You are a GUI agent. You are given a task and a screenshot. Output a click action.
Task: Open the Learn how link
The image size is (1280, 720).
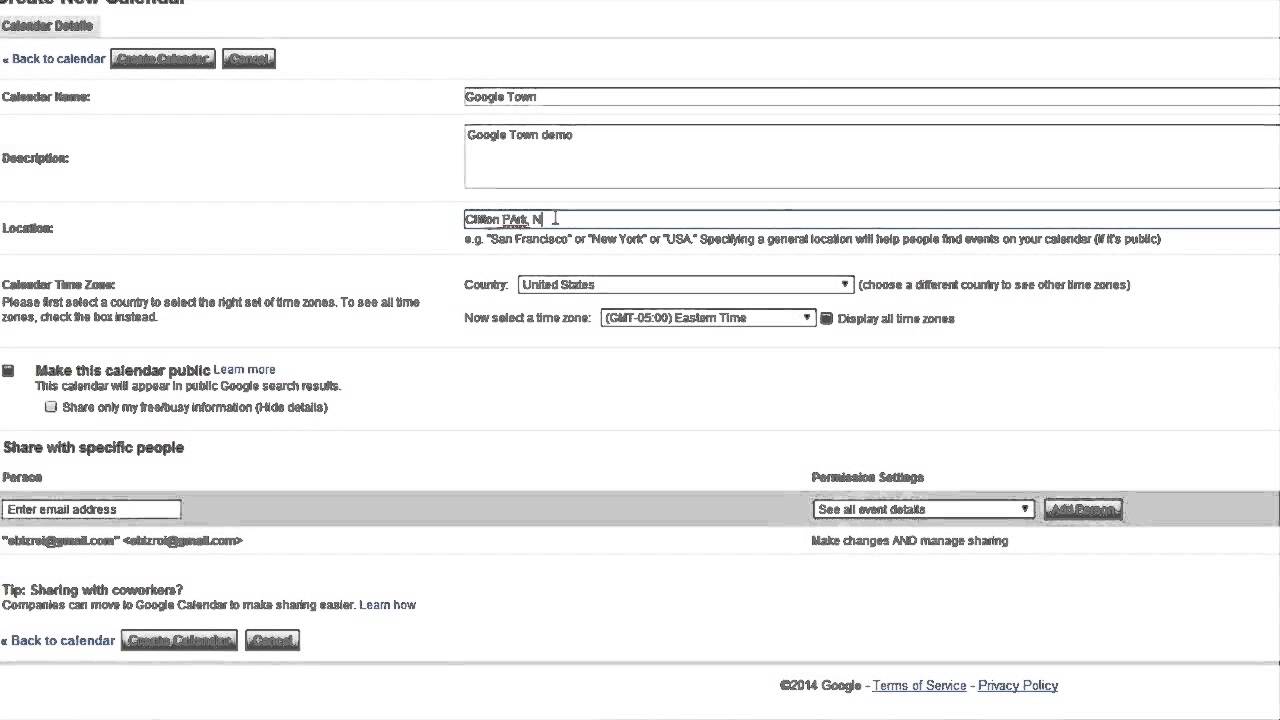(388, 605)
